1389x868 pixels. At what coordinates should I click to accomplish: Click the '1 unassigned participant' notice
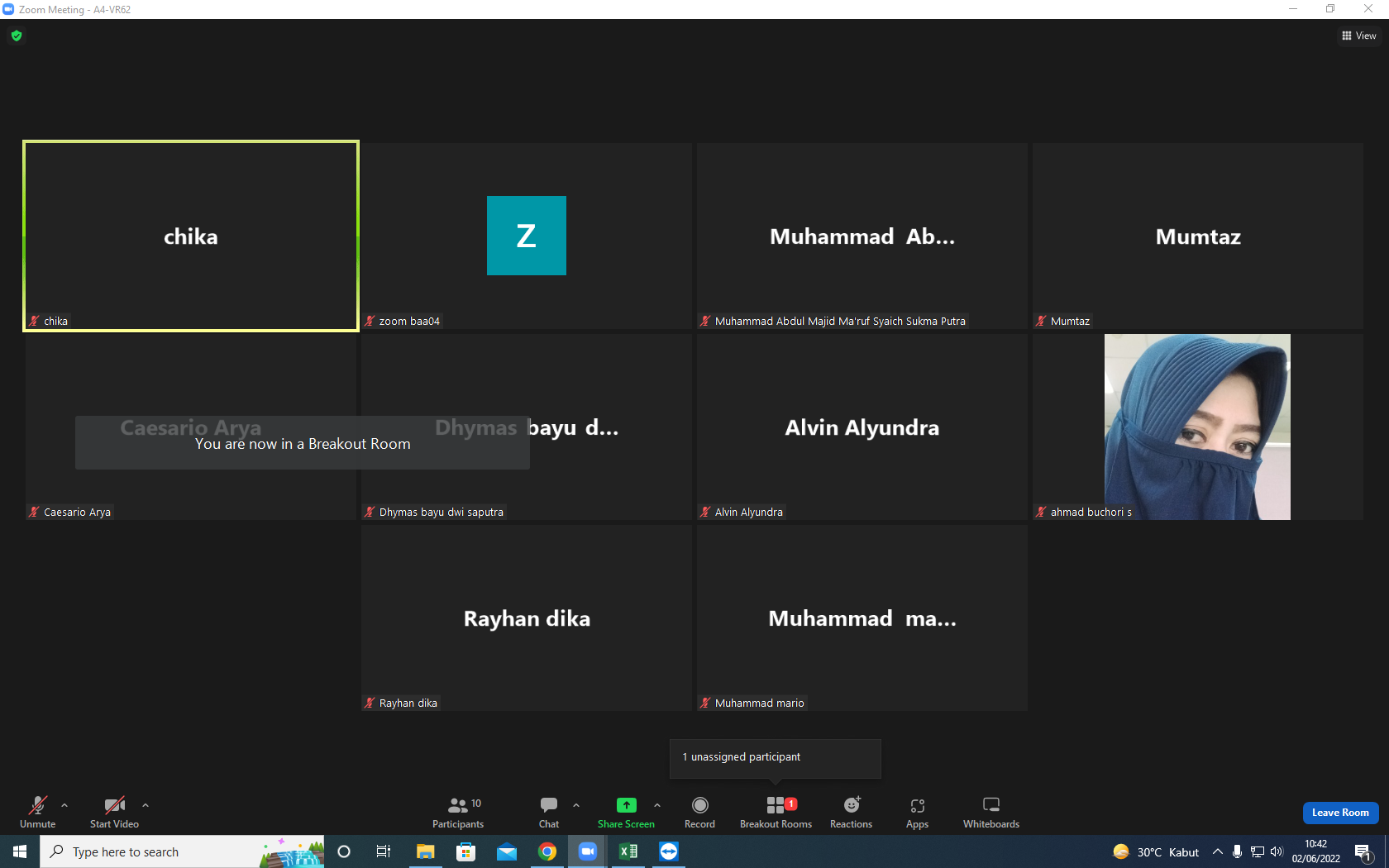[x=776, y=758]
